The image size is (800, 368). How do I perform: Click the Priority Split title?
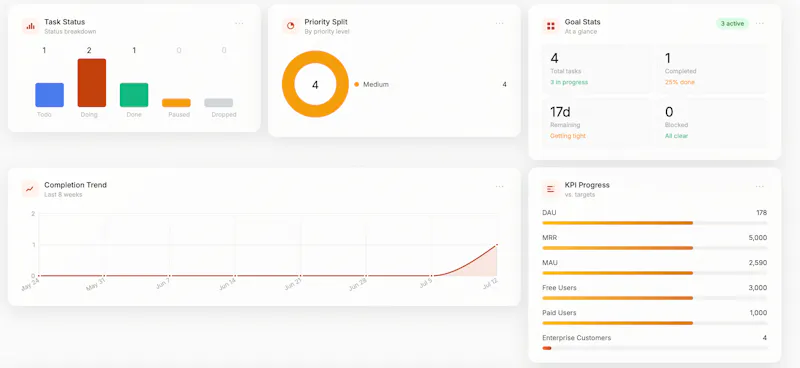[326, 22]
